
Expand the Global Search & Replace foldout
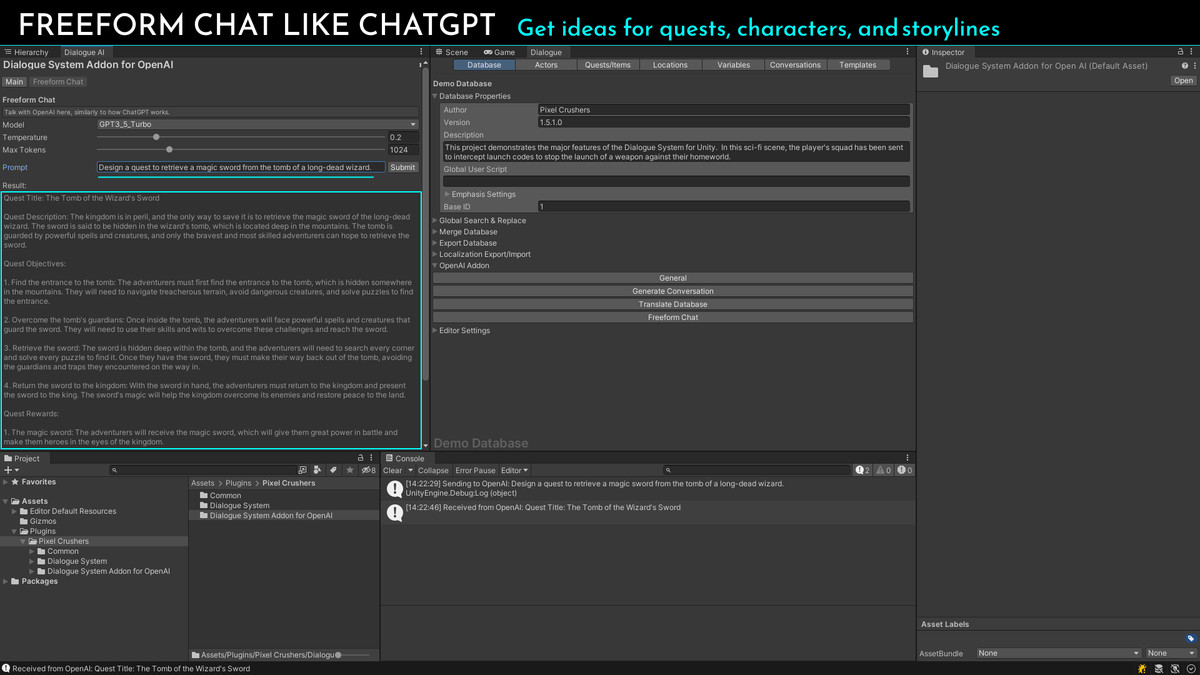(435, 220)
